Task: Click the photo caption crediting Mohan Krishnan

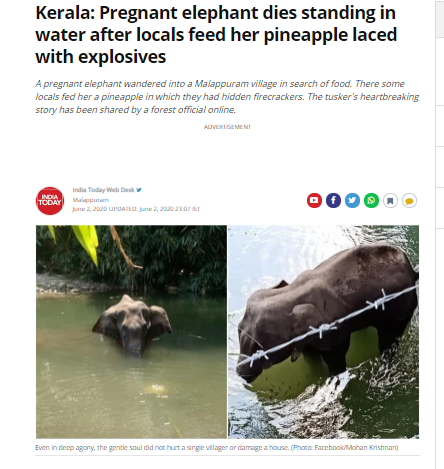Action: [x=217, y=447]
